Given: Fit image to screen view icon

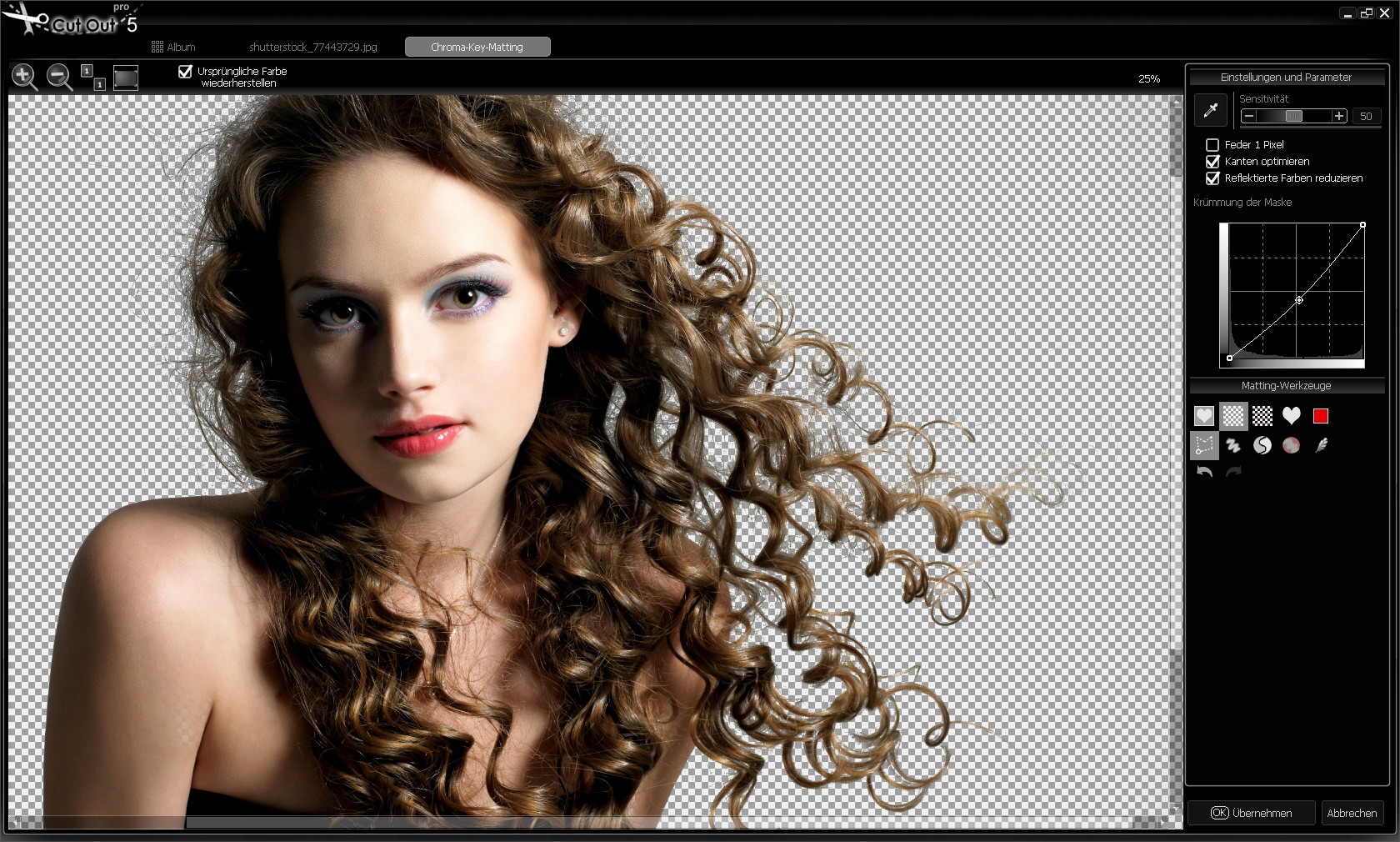Looking at the screenshot, I should coord(126,78).
